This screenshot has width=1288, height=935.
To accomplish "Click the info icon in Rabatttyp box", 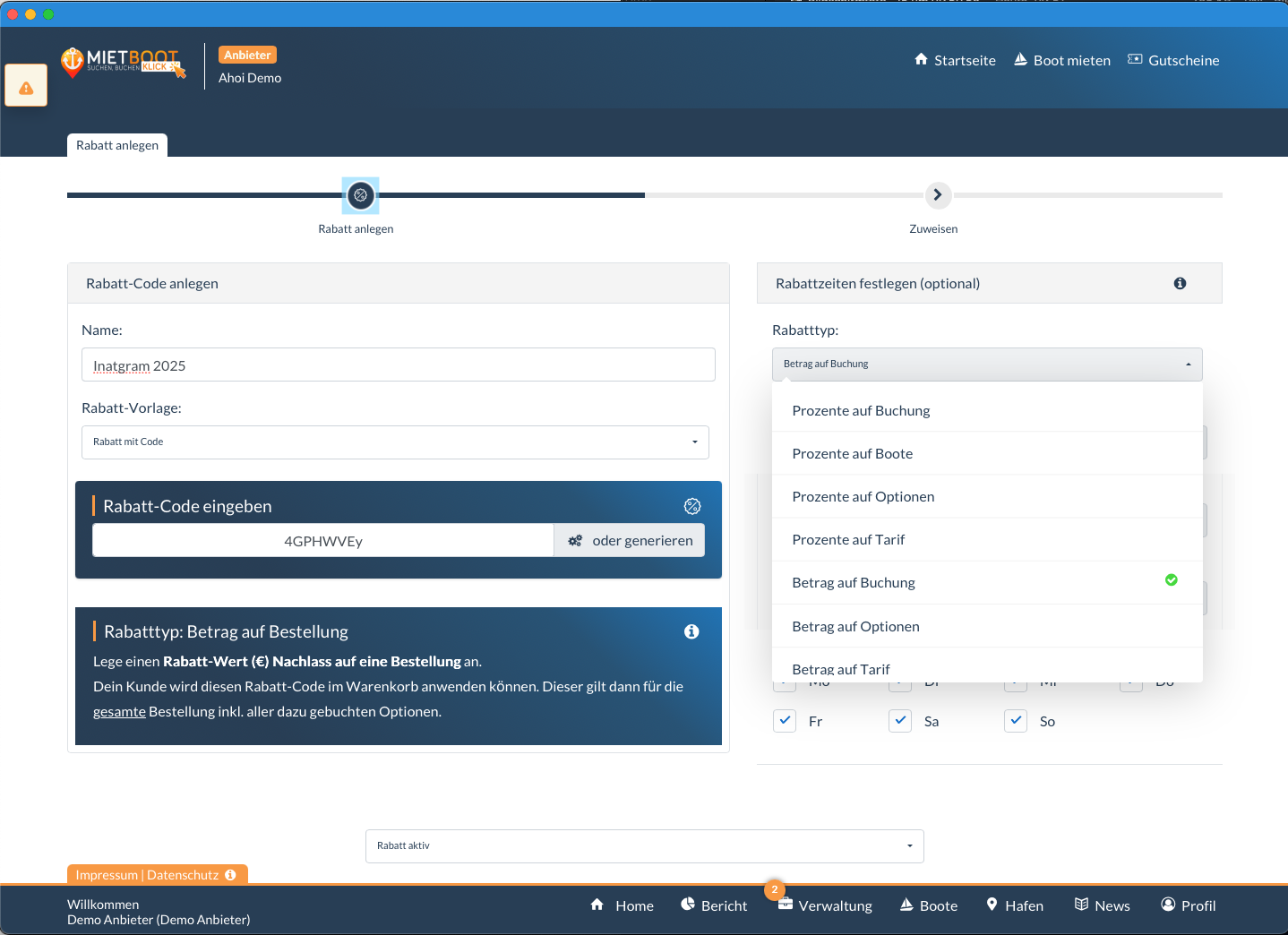I will click(691, 632).
